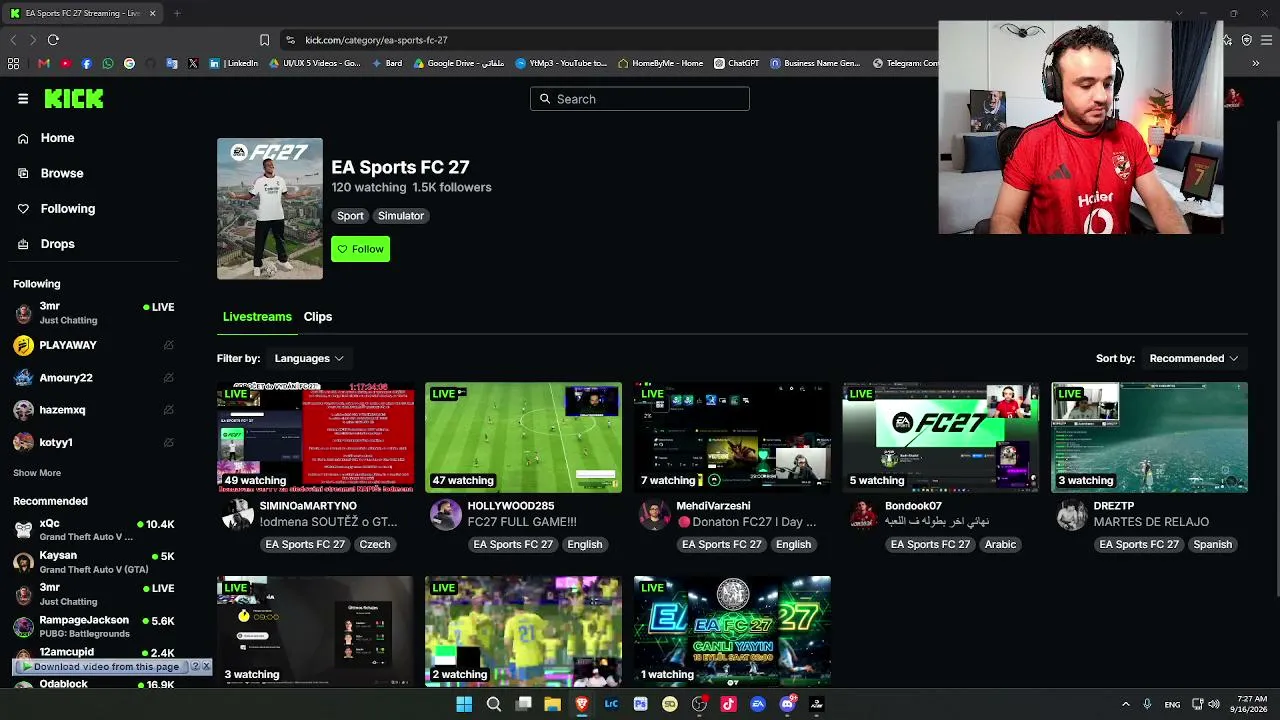This screenshot has height=720, width=1280.
Task: Click the Drops gift icon
Action: coord(23,244)
